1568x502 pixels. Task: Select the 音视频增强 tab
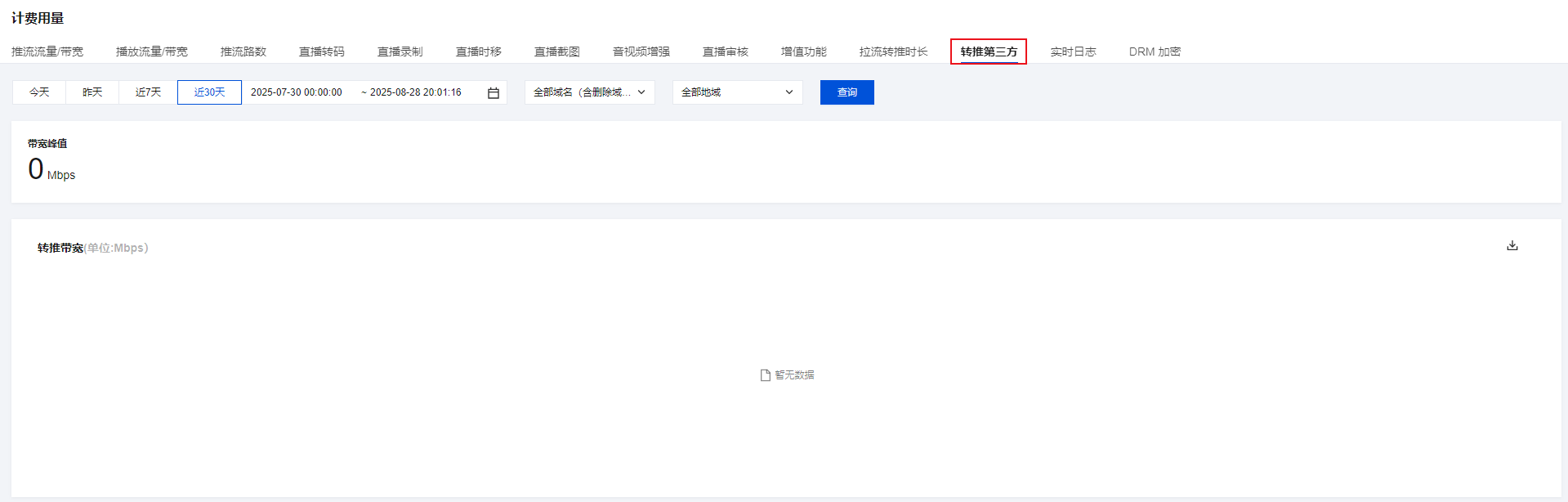point(641,52)
